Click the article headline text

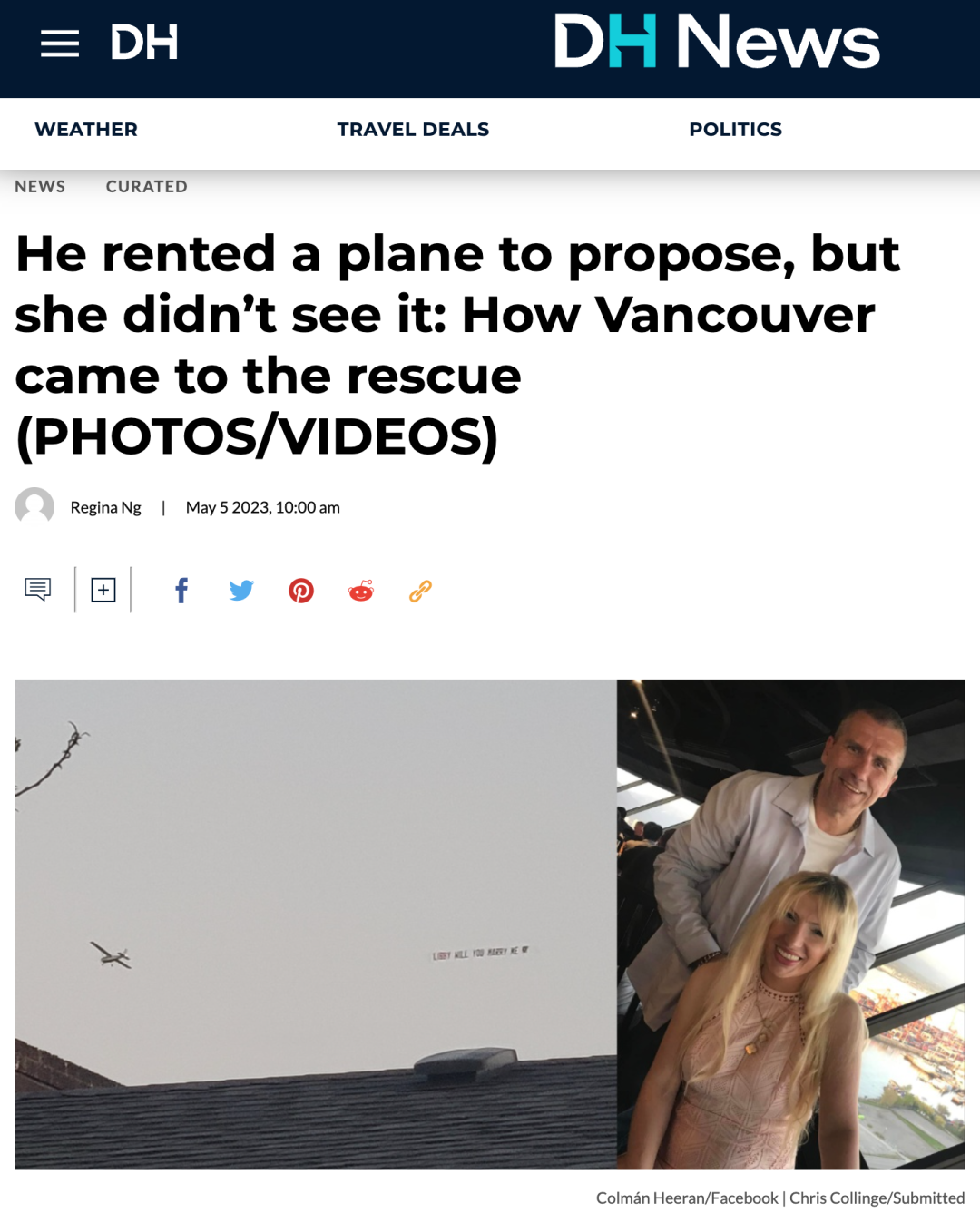tap(458, 345)
